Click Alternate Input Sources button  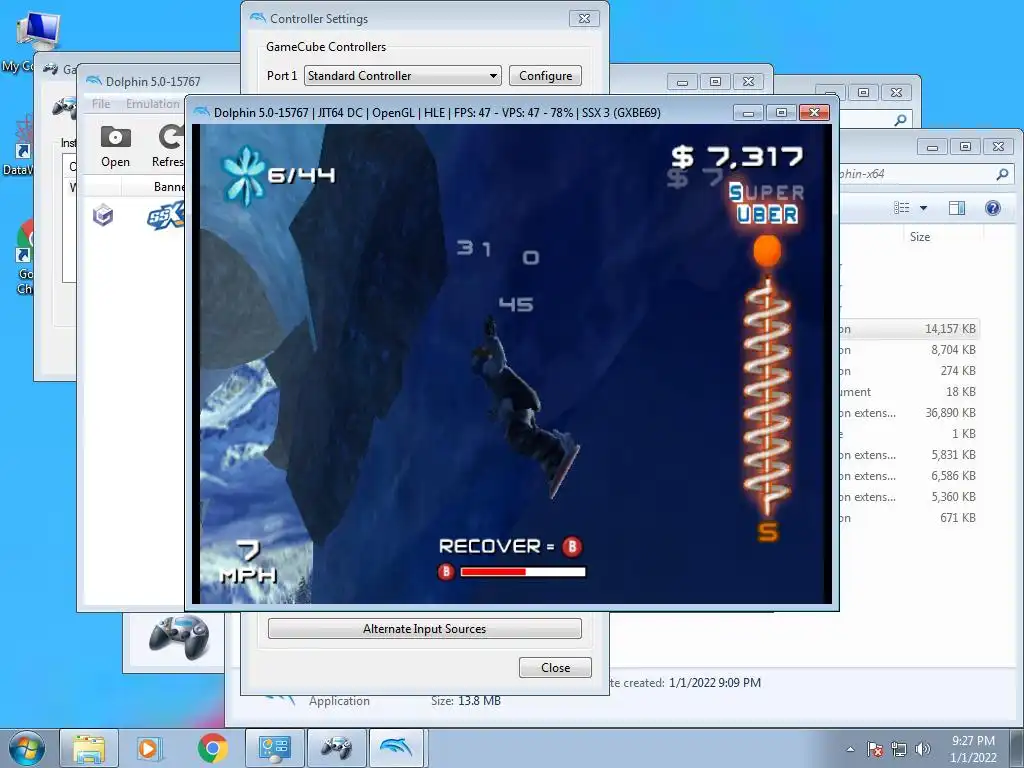[x=424, y=629]
